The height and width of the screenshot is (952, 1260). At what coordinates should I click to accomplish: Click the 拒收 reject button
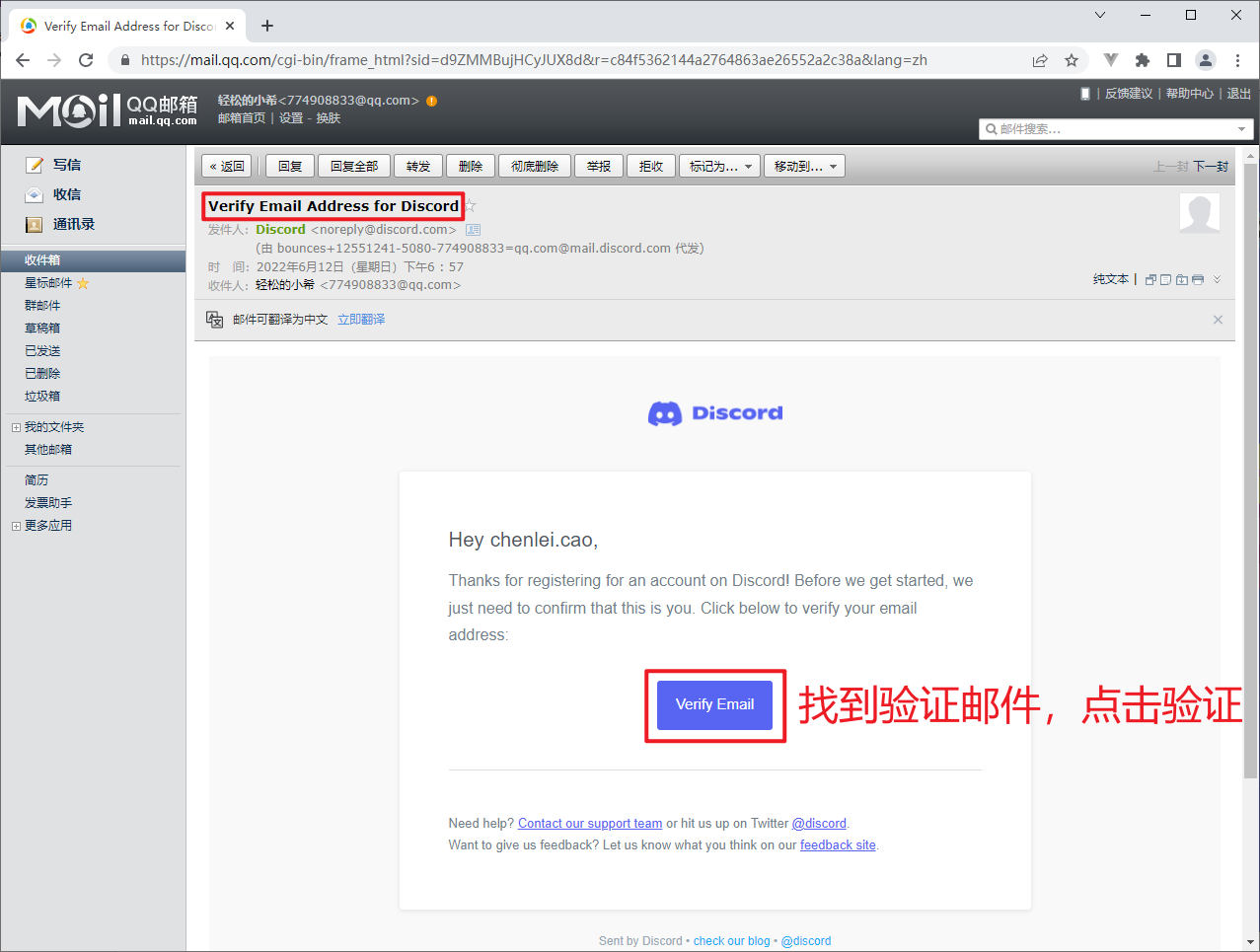click(x=651, y=167)
